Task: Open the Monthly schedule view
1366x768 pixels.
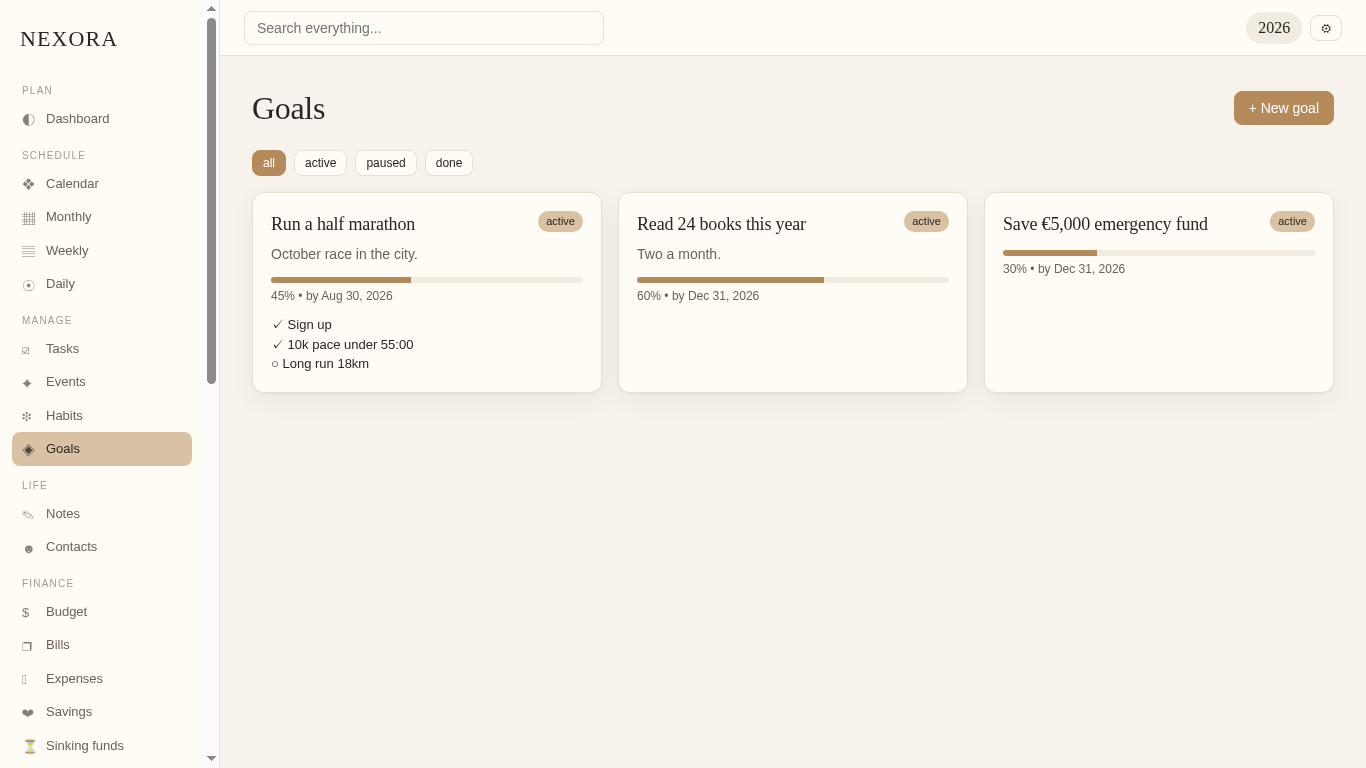Action: pyautogui.click(x=102, y=217)
